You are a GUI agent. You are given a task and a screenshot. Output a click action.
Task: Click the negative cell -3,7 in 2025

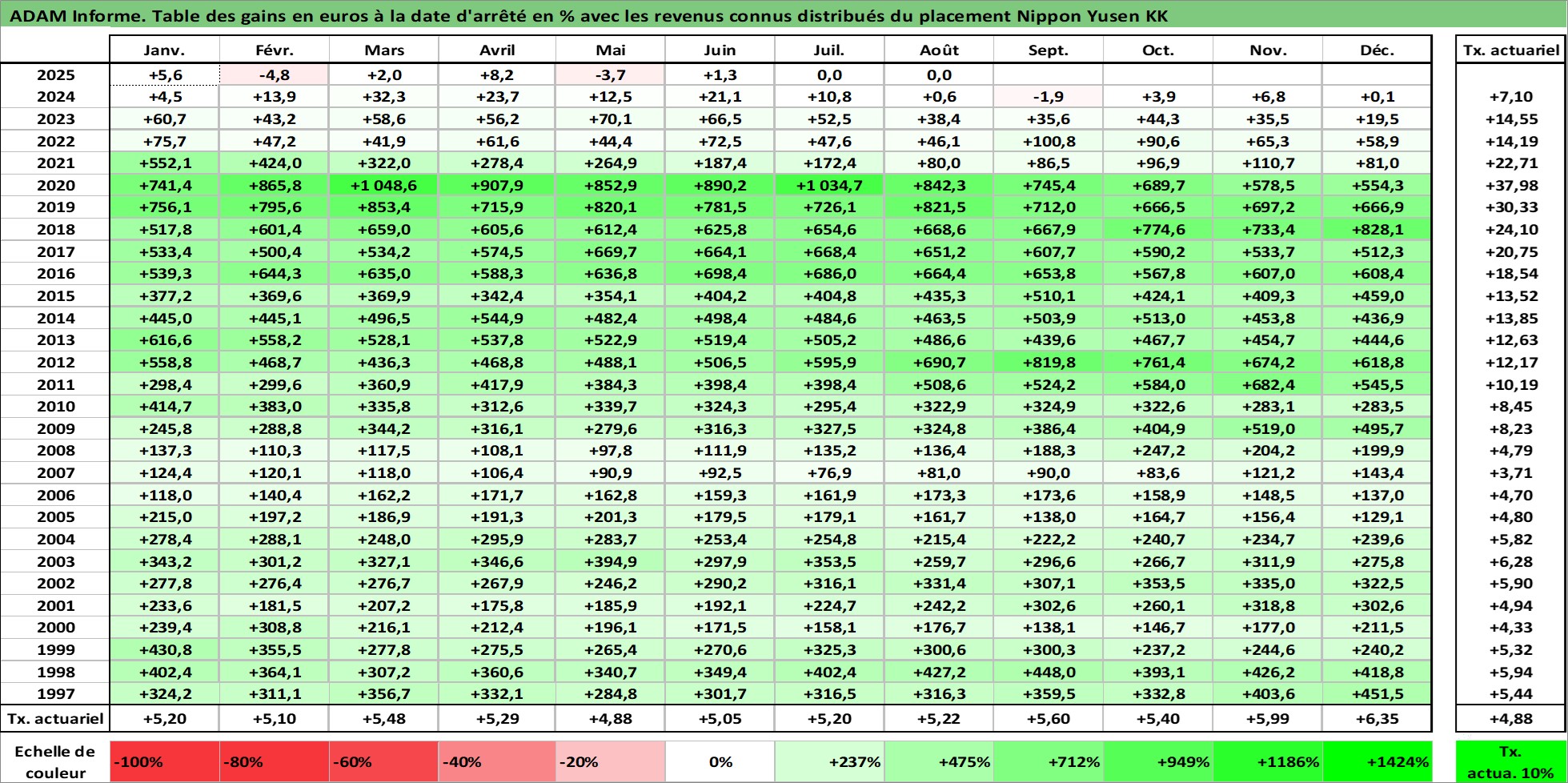610,74
